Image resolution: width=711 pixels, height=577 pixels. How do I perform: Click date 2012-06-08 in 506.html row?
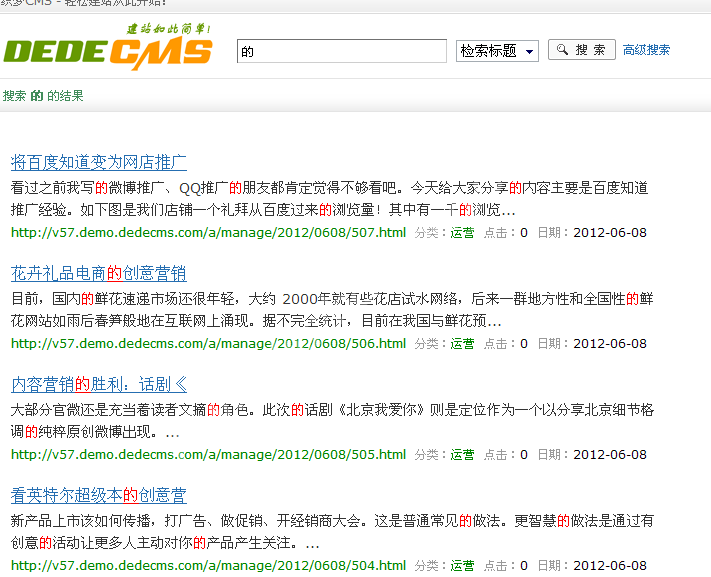610,344
